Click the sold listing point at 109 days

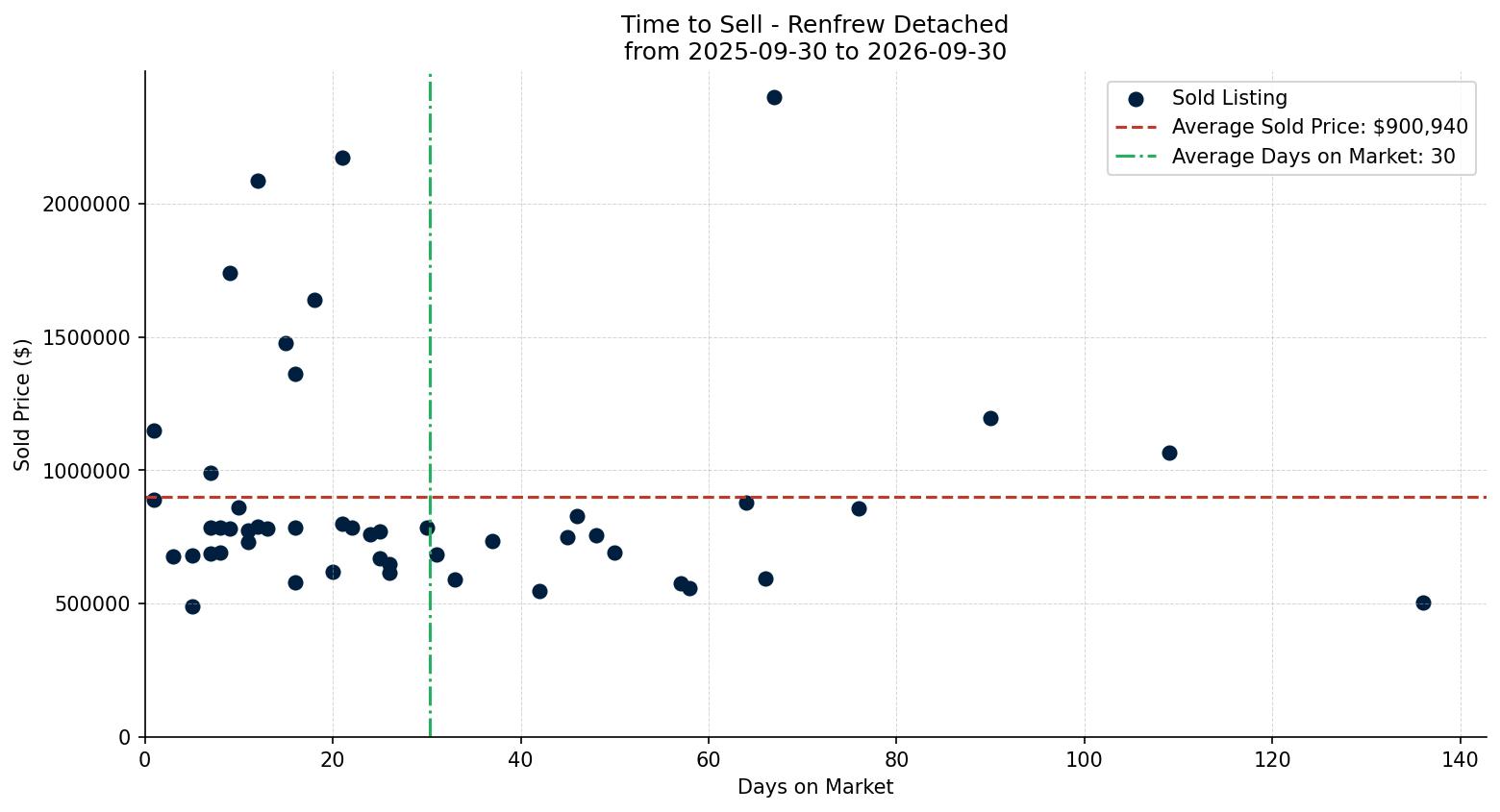pyautogui.click(x=1169, y=453)
